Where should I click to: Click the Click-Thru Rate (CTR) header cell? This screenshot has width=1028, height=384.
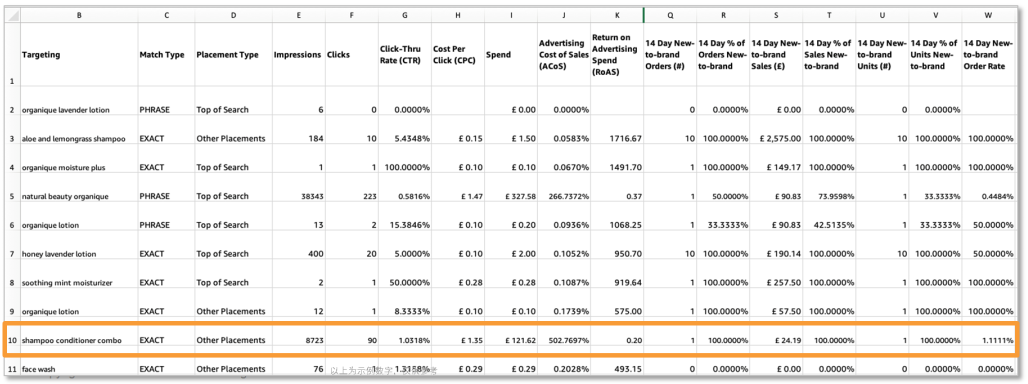(x=405, y=55)
